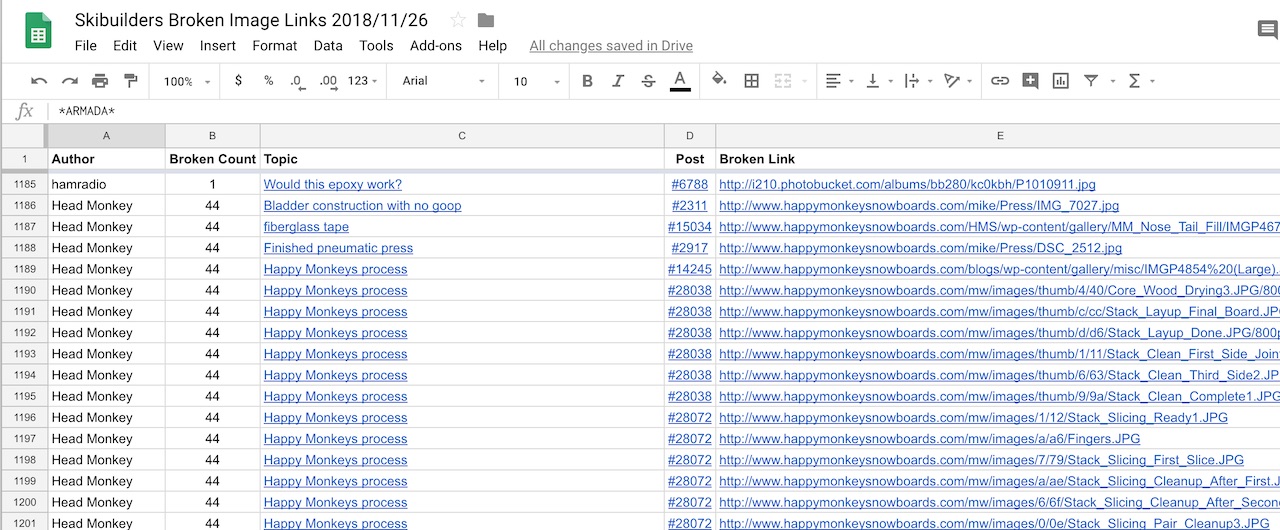Open the 100% zoom dropdown

click(x=188, y=81)
